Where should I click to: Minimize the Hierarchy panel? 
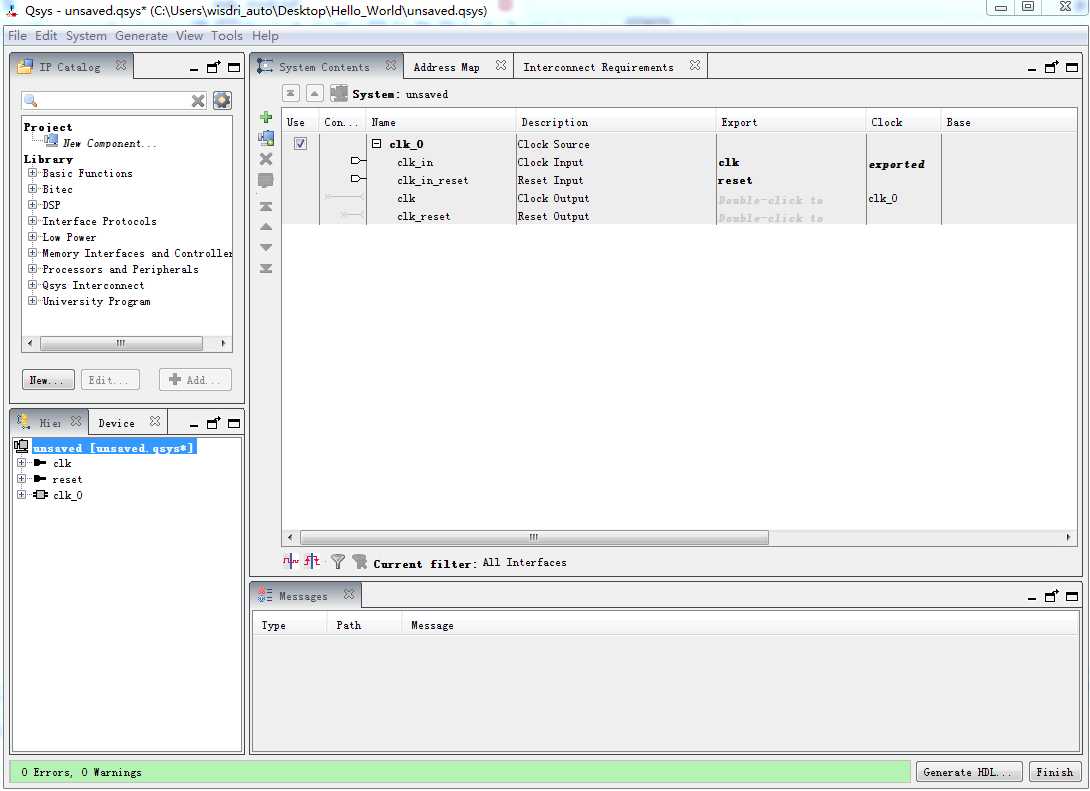coord(194,425)
